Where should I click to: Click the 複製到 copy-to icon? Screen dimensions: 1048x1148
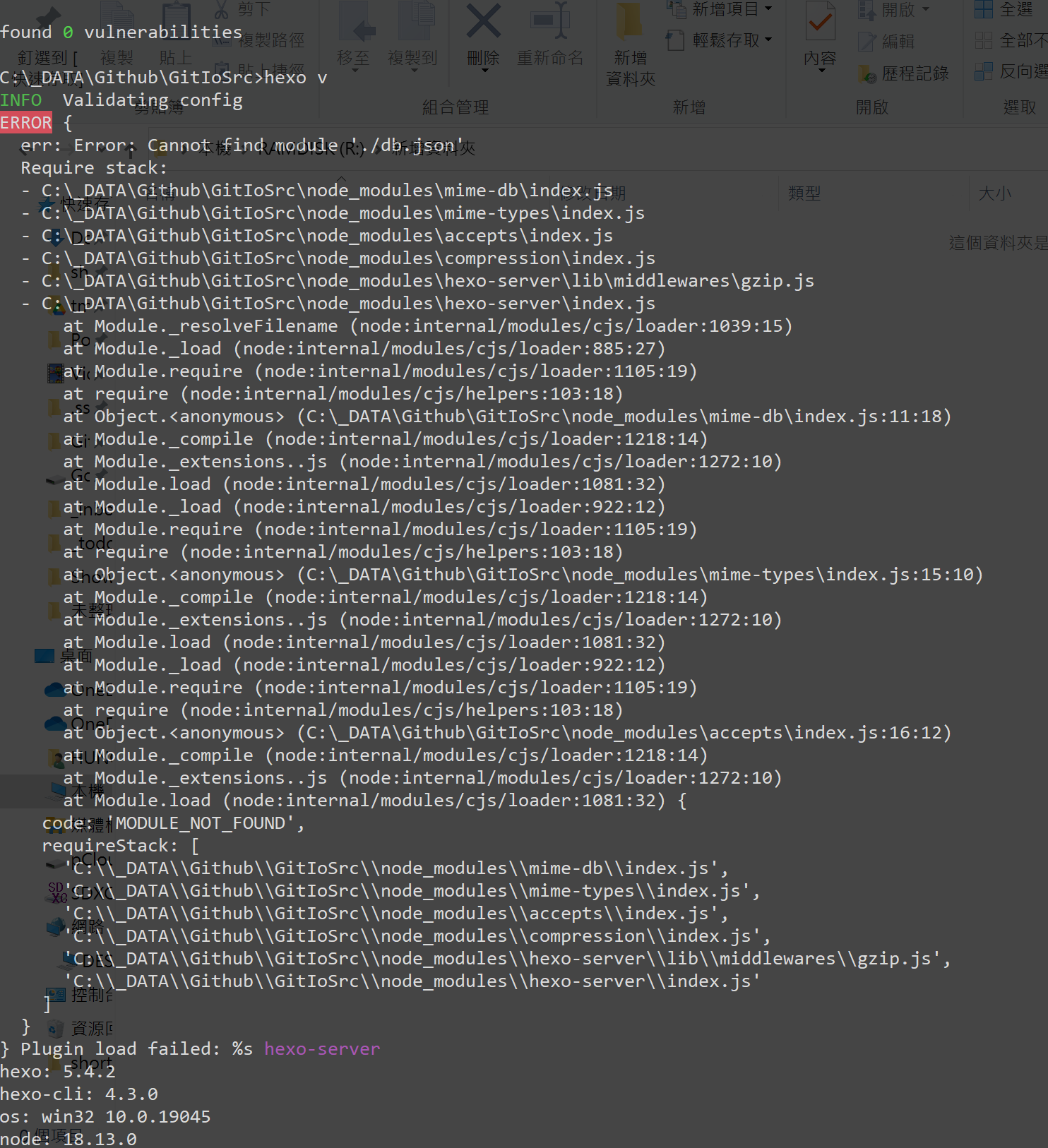coord(415,22)
